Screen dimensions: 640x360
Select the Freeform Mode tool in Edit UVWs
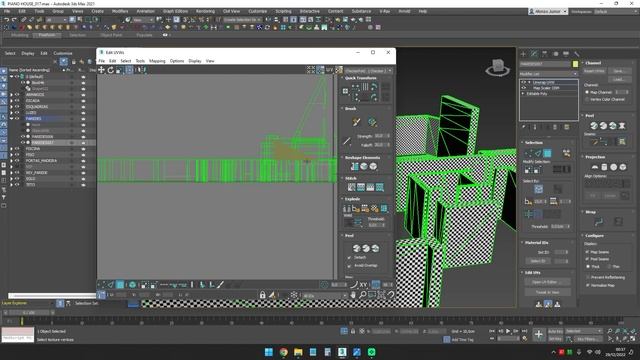pyautogui.click(x=129, y=70)
